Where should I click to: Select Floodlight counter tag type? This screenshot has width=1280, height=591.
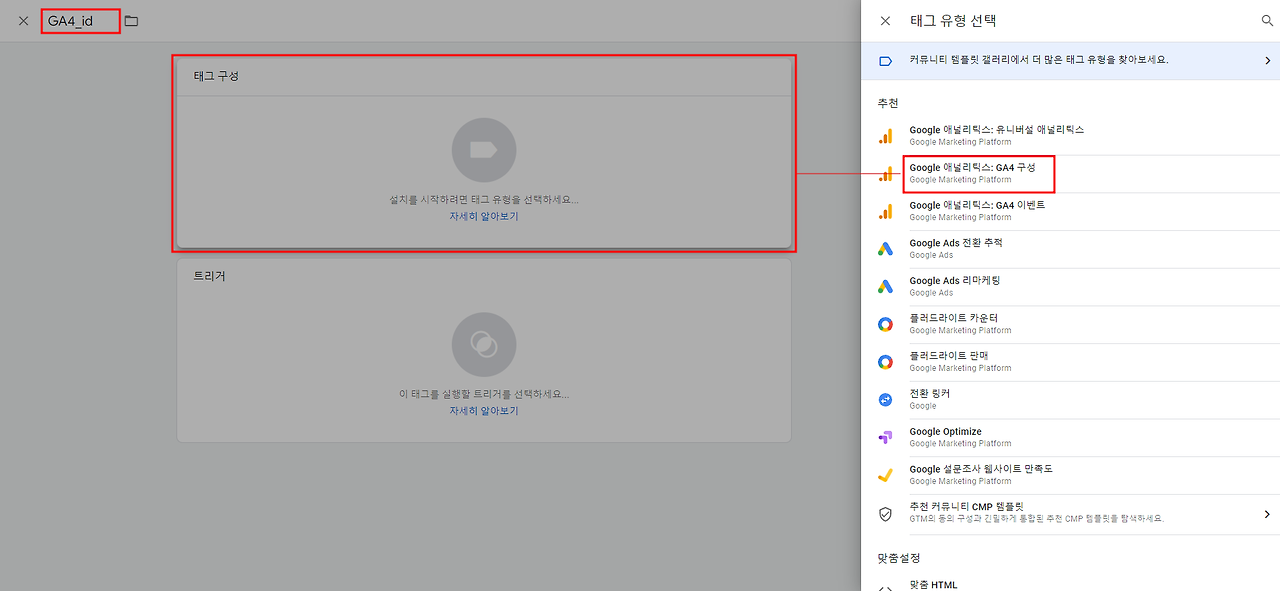1070,324
